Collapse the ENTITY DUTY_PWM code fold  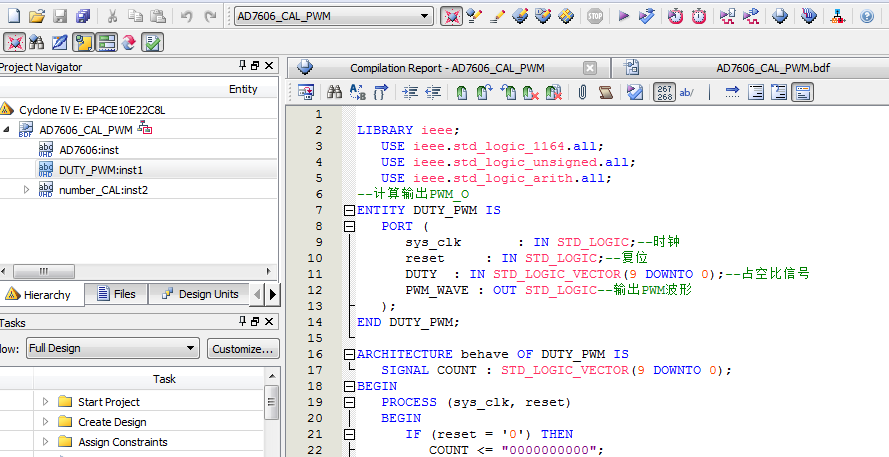coord(349,211)
